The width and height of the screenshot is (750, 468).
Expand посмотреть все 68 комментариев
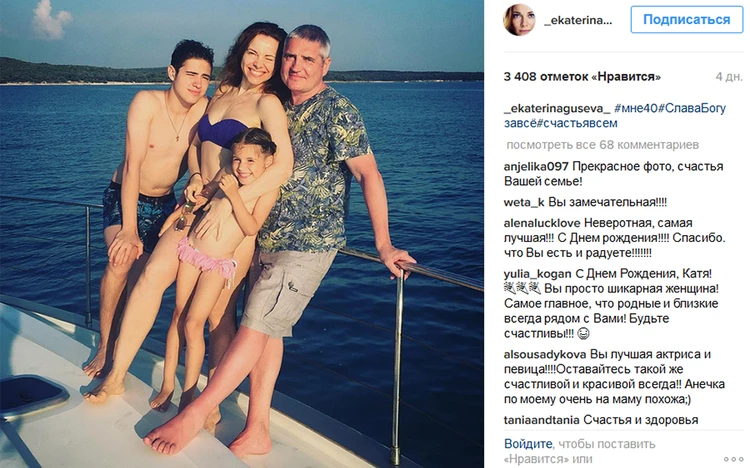[602, 145]
